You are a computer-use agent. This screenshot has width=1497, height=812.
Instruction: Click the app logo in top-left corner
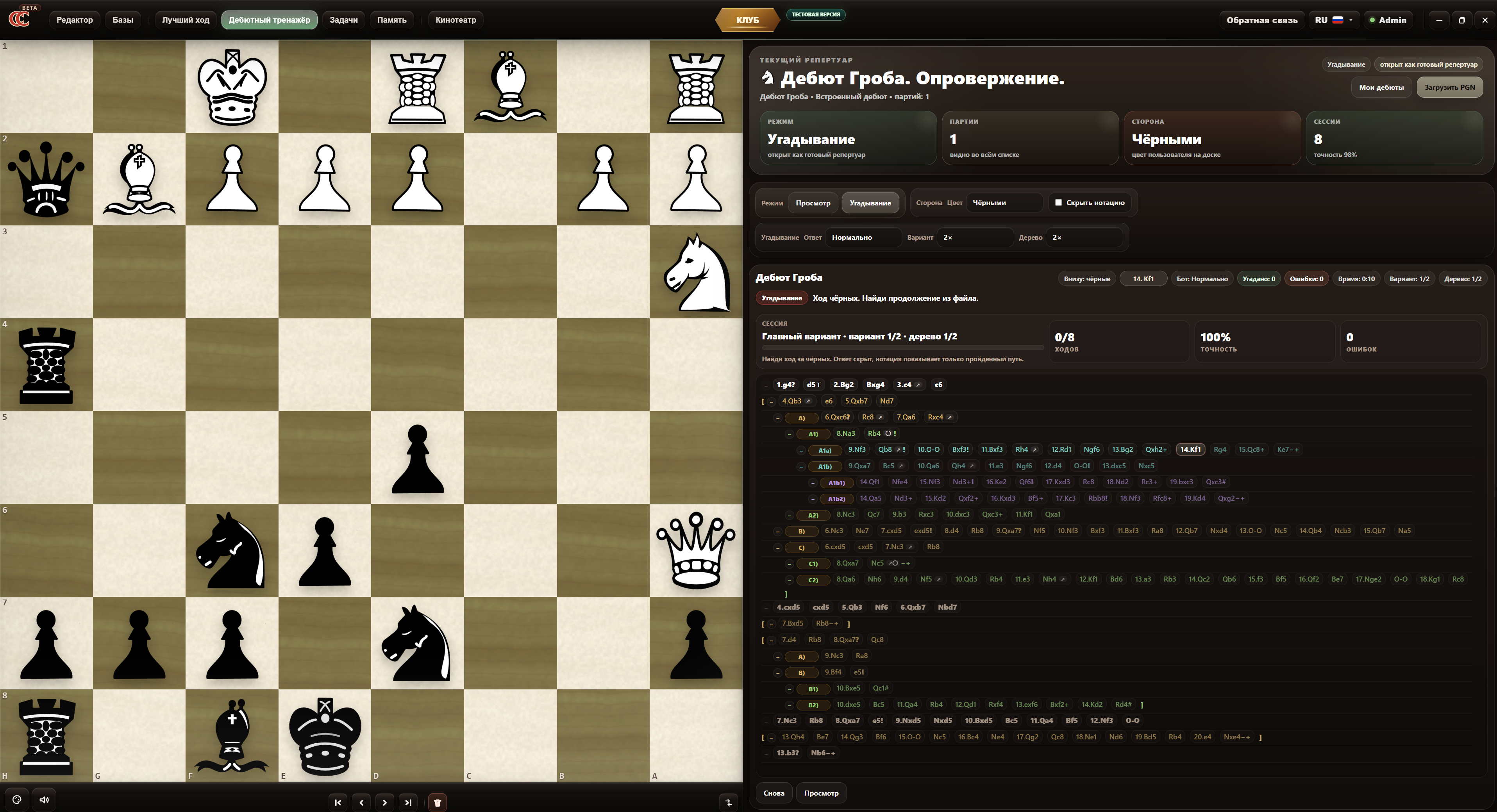(x=19, y=19)
